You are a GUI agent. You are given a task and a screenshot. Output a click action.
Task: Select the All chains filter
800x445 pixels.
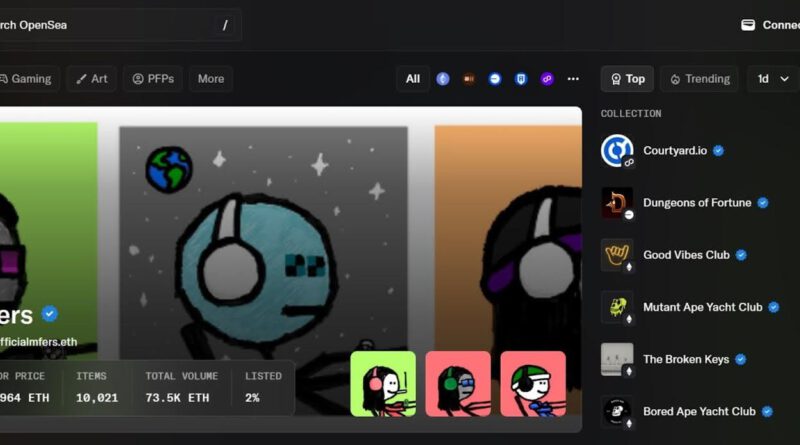coord(413,79)
